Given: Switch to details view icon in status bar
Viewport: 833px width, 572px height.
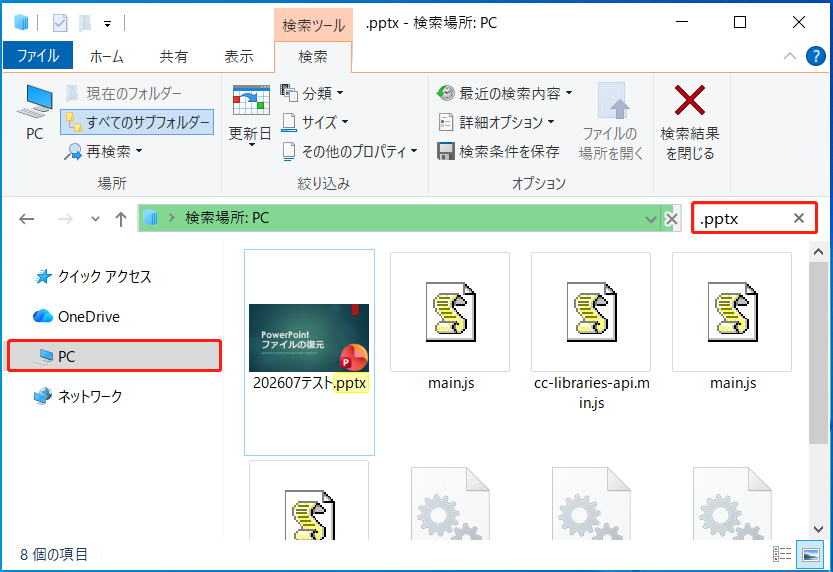Looking at the screenshot, I should [782, 554].
